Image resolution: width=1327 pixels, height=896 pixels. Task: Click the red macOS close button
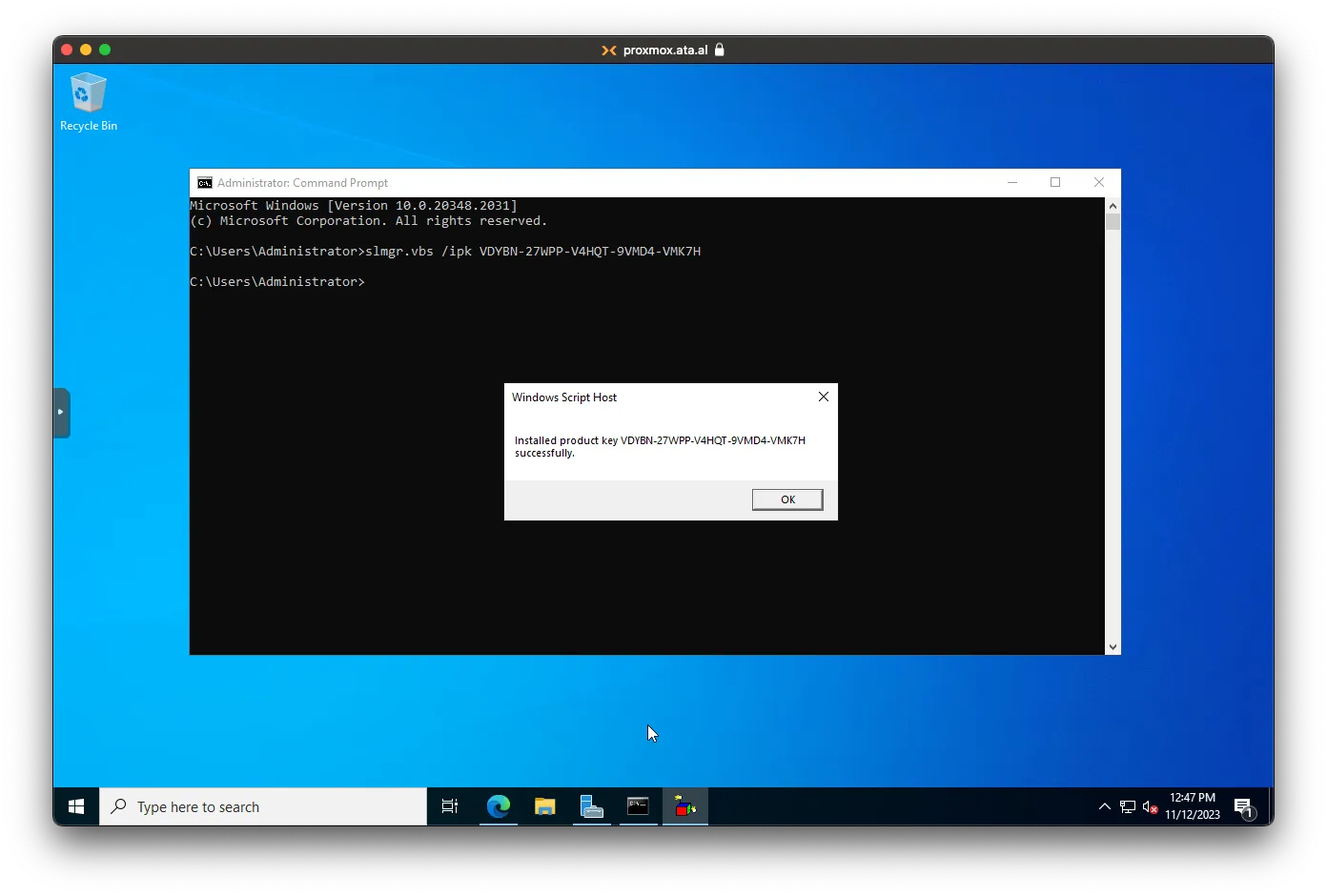click(x=67, y=50)
